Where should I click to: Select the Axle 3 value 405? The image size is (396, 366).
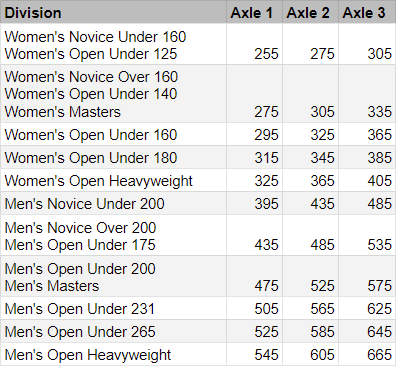point(379,181)
